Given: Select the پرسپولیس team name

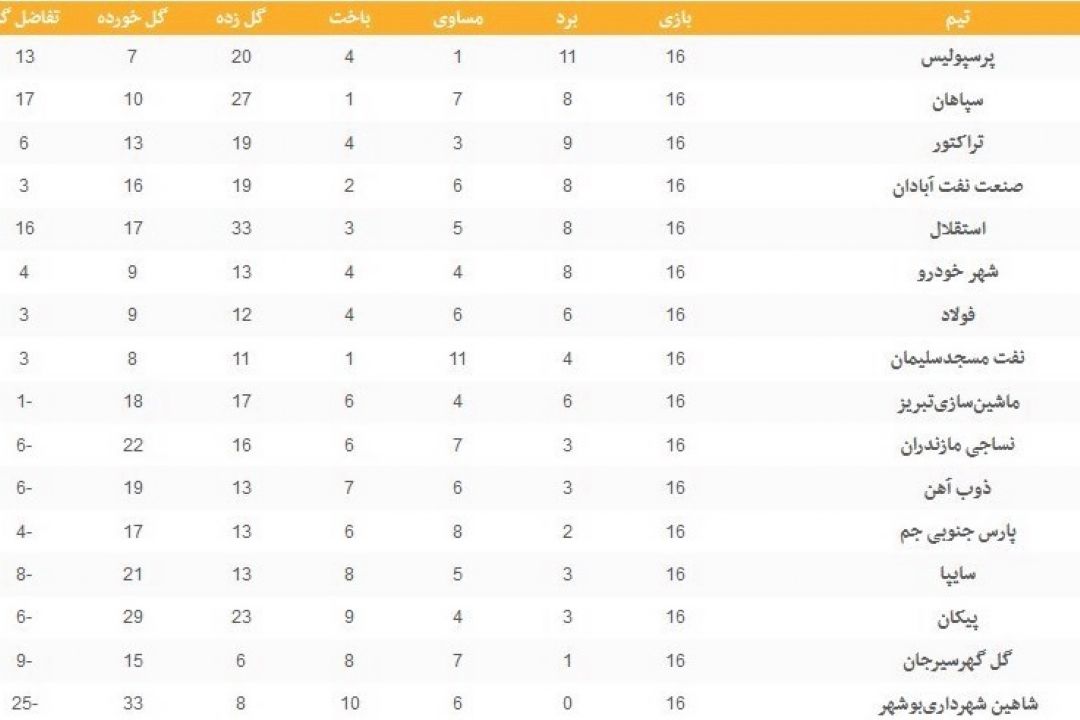Looking at the screenshot, I should (x=958, y=58).
